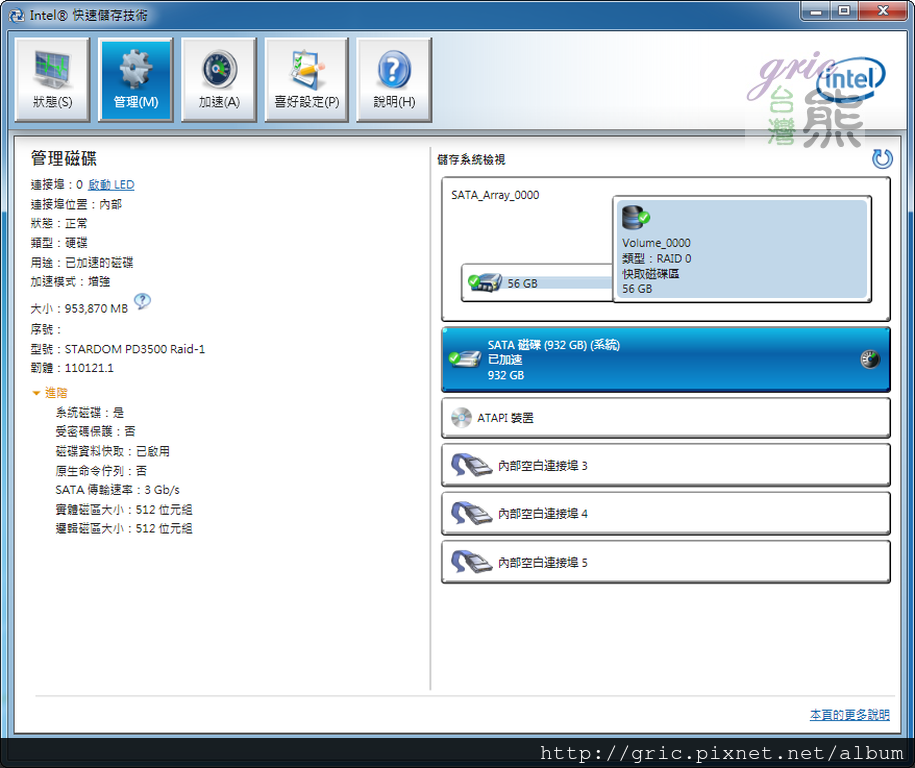Click the 啟動 LED link
This screenshot has width=915, height=768.
coord(111,185)
